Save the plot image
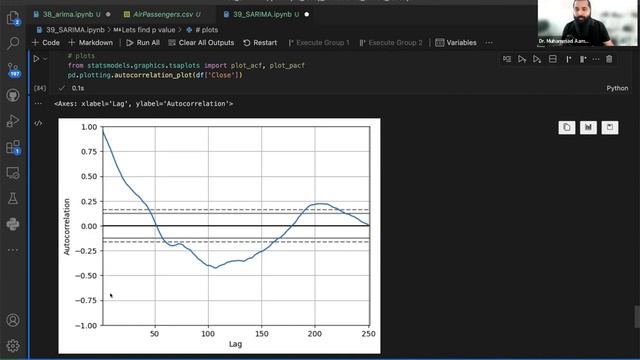640x360 pixels. tap(610, 127)
